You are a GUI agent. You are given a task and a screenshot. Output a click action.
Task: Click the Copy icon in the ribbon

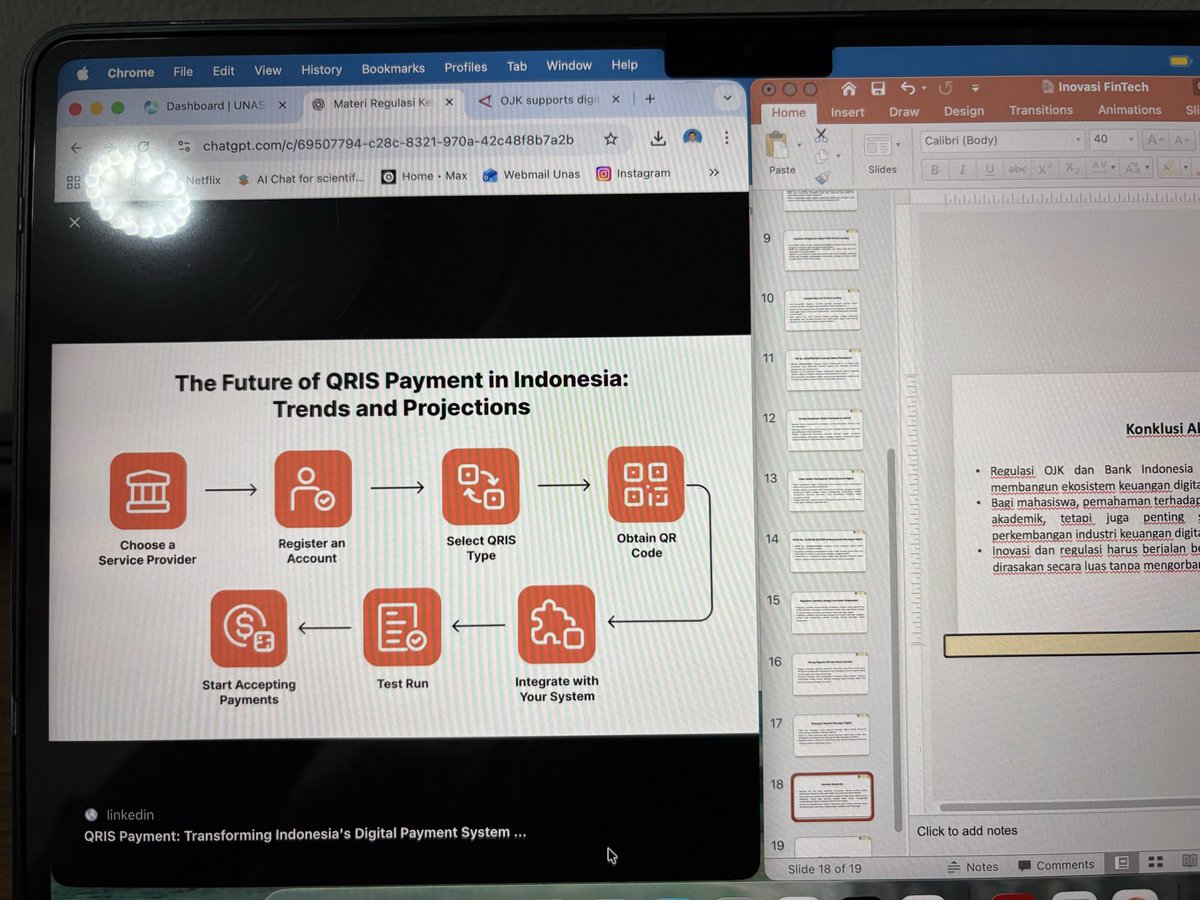[x=820, y=156]
